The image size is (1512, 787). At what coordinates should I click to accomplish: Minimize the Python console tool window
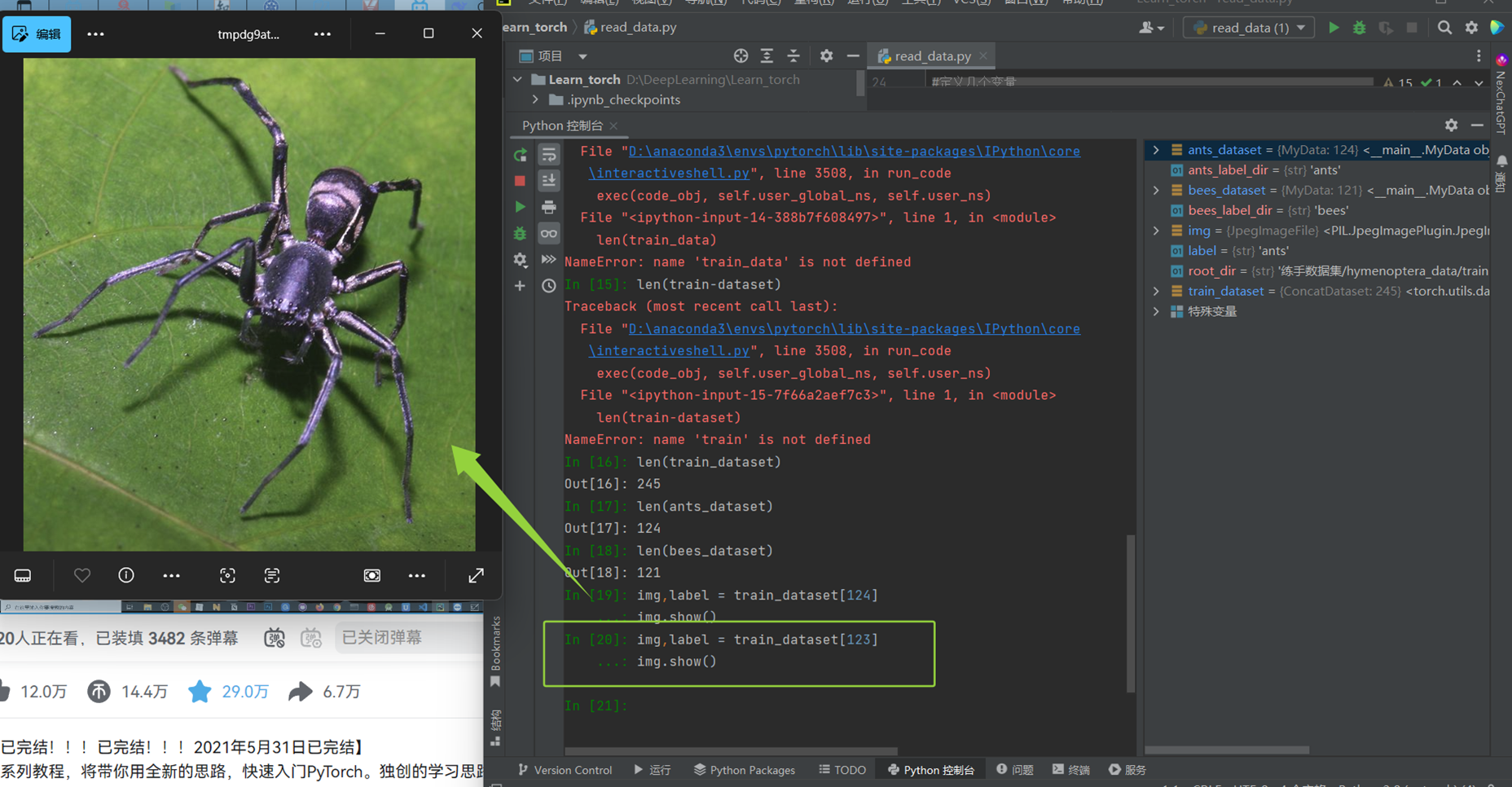[1477, 125]
